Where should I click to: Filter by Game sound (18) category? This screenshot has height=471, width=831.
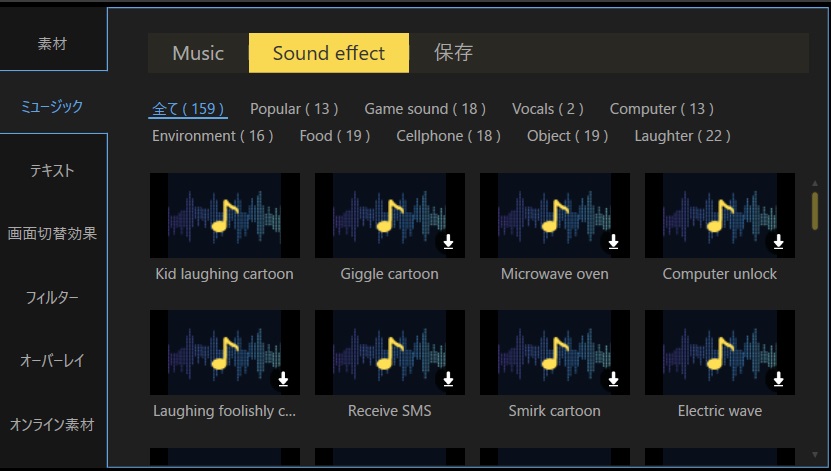point(425,109)
